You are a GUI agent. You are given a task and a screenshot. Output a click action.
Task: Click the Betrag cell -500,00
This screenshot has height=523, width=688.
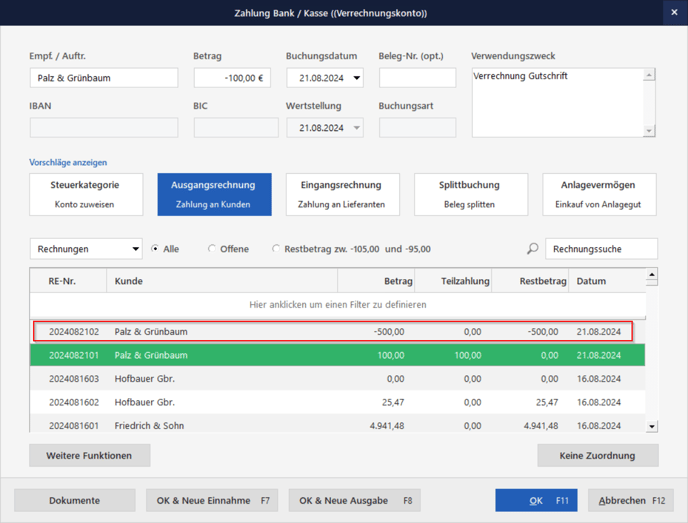coord(389,332)
